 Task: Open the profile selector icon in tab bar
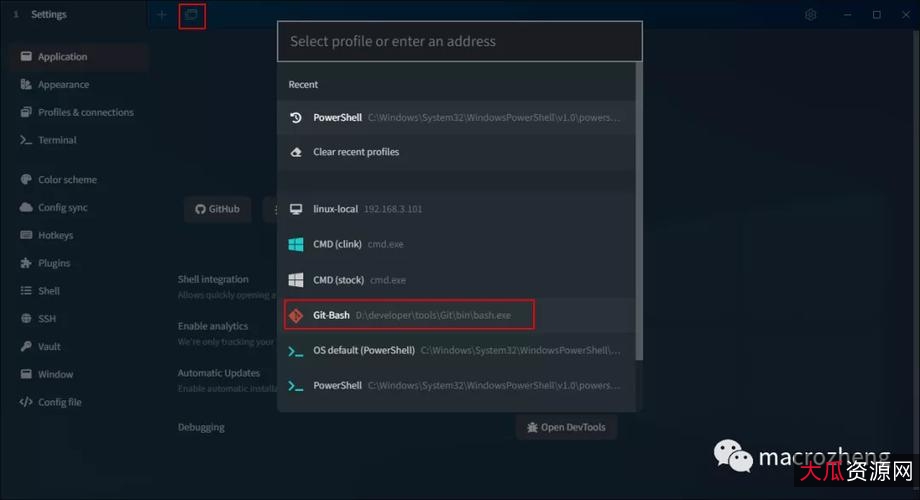click(x=192, y=15)
